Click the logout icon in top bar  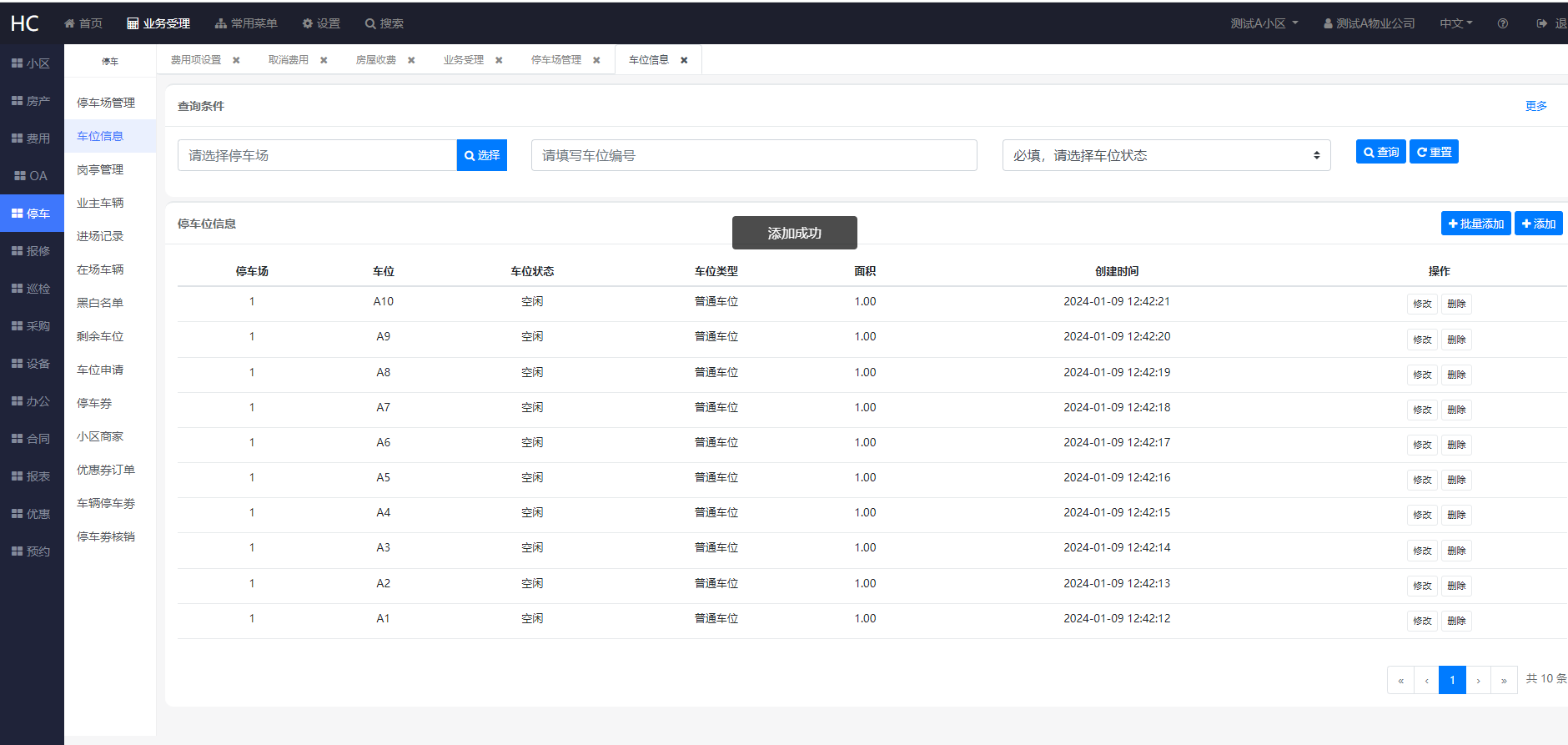(x=1542, y=23)
